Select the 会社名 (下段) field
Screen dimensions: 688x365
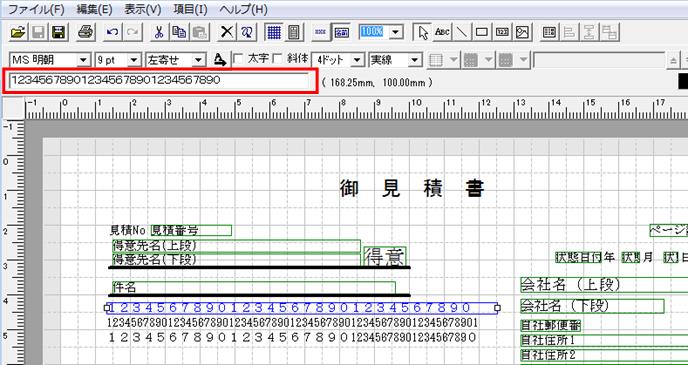[592, 306]
